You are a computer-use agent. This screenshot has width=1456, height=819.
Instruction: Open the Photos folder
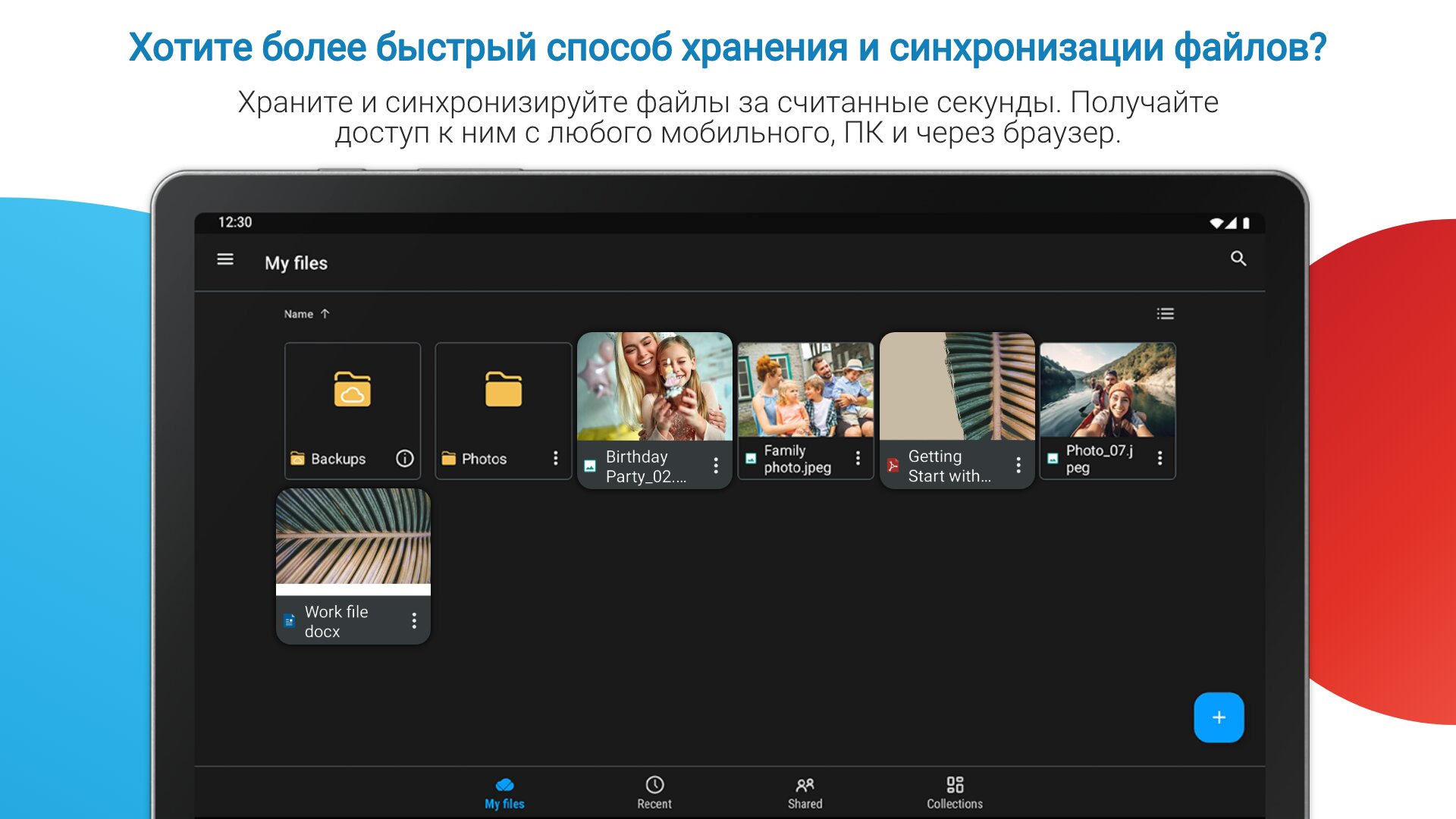tap(504, 391)
